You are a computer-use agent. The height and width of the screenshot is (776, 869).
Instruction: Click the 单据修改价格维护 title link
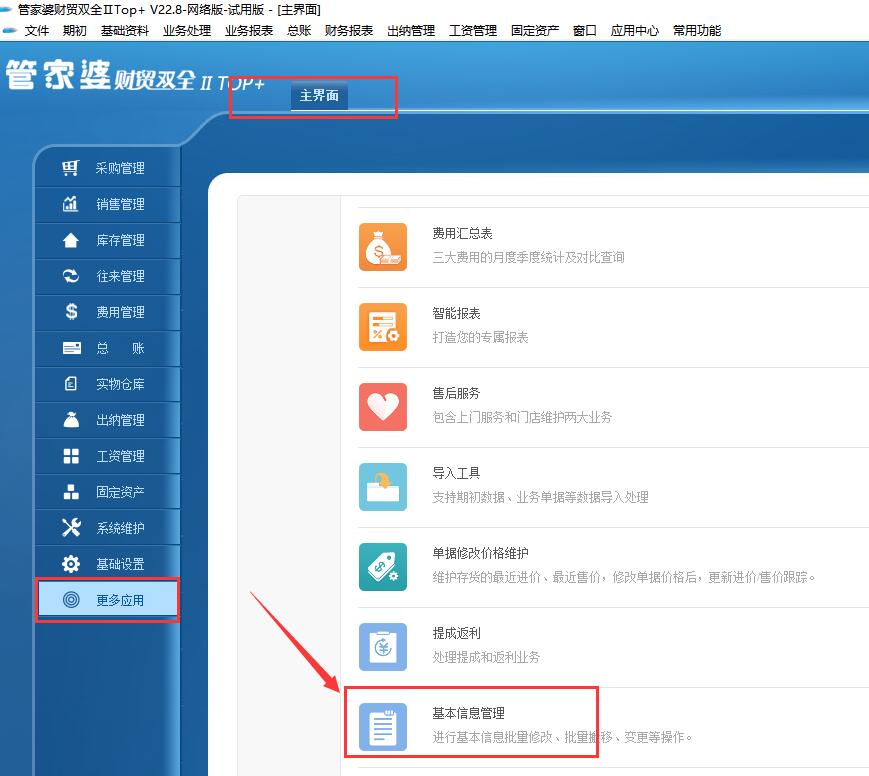click(480, 553)
